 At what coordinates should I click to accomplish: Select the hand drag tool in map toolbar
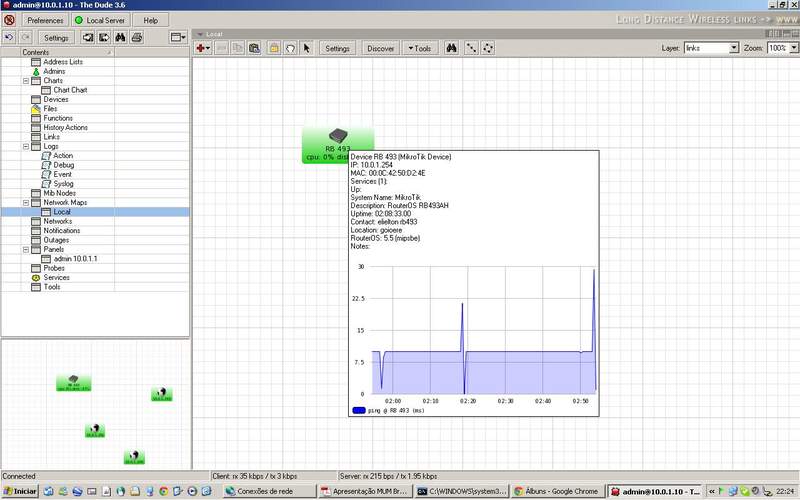click(x=290, y=48)
